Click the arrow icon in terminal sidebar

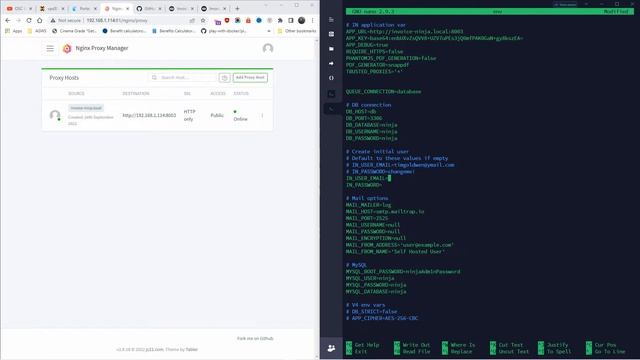(331, 64)
